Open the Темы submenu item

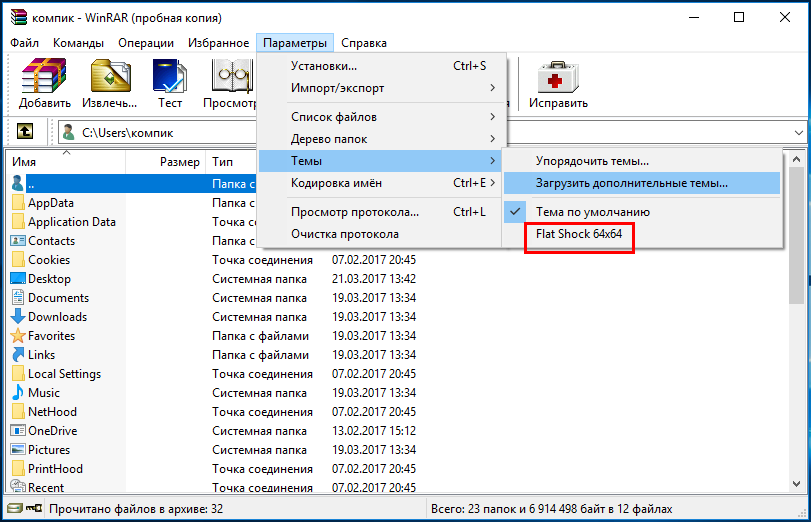tap(380, 161)
